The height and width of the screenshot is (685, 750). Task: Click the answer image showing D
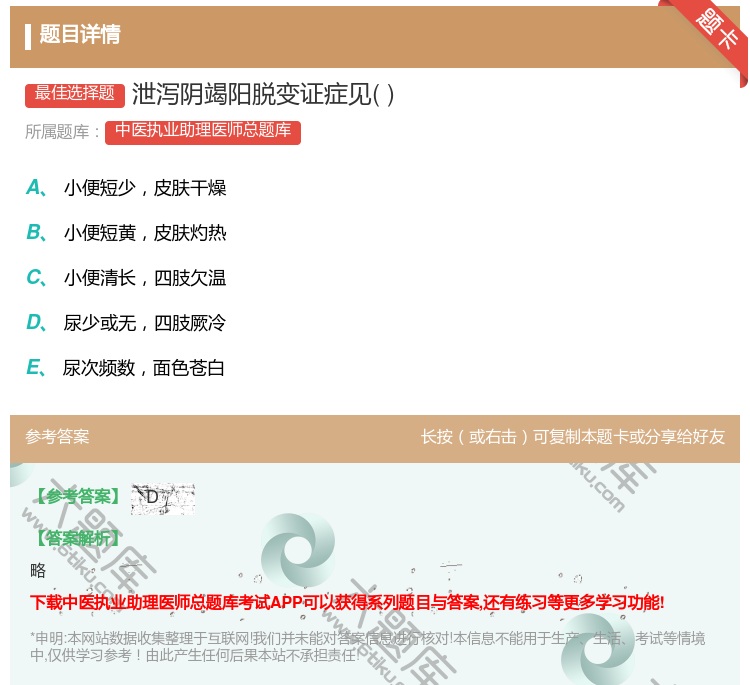point(162,498)
